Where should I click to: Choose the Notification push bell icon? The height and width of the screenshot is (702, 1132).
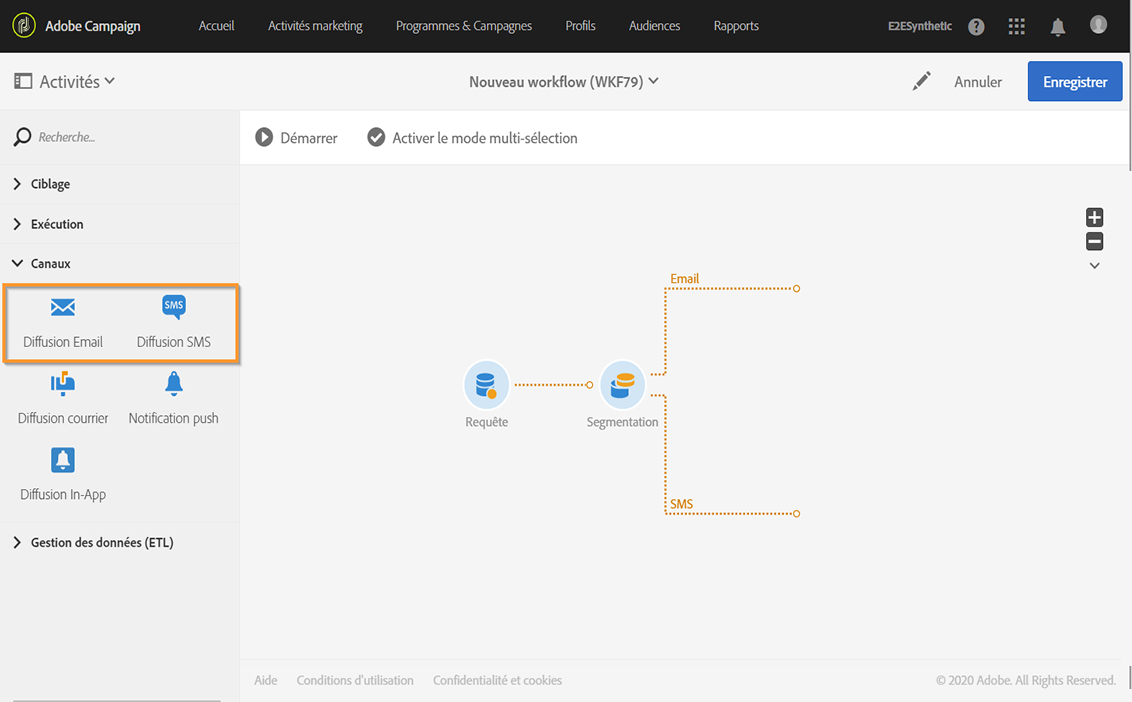(x=174, y=384)
